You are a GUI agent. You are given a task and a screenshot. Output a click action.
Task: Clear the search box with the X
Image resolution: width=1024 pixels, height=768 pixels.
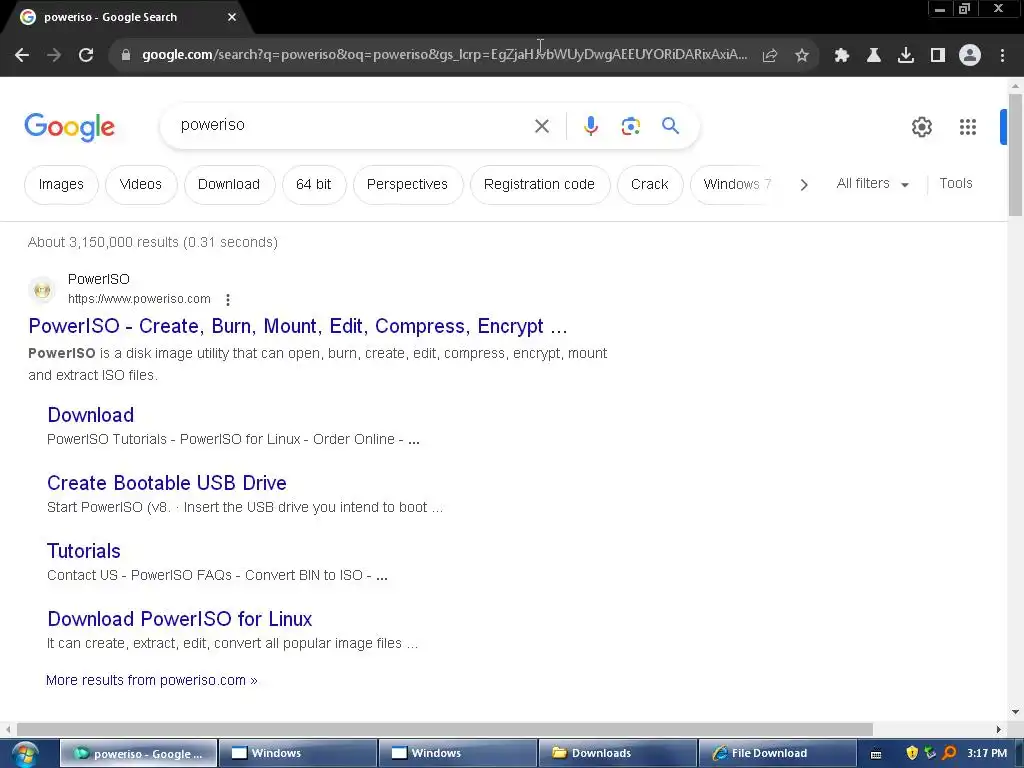coord(542,126)
